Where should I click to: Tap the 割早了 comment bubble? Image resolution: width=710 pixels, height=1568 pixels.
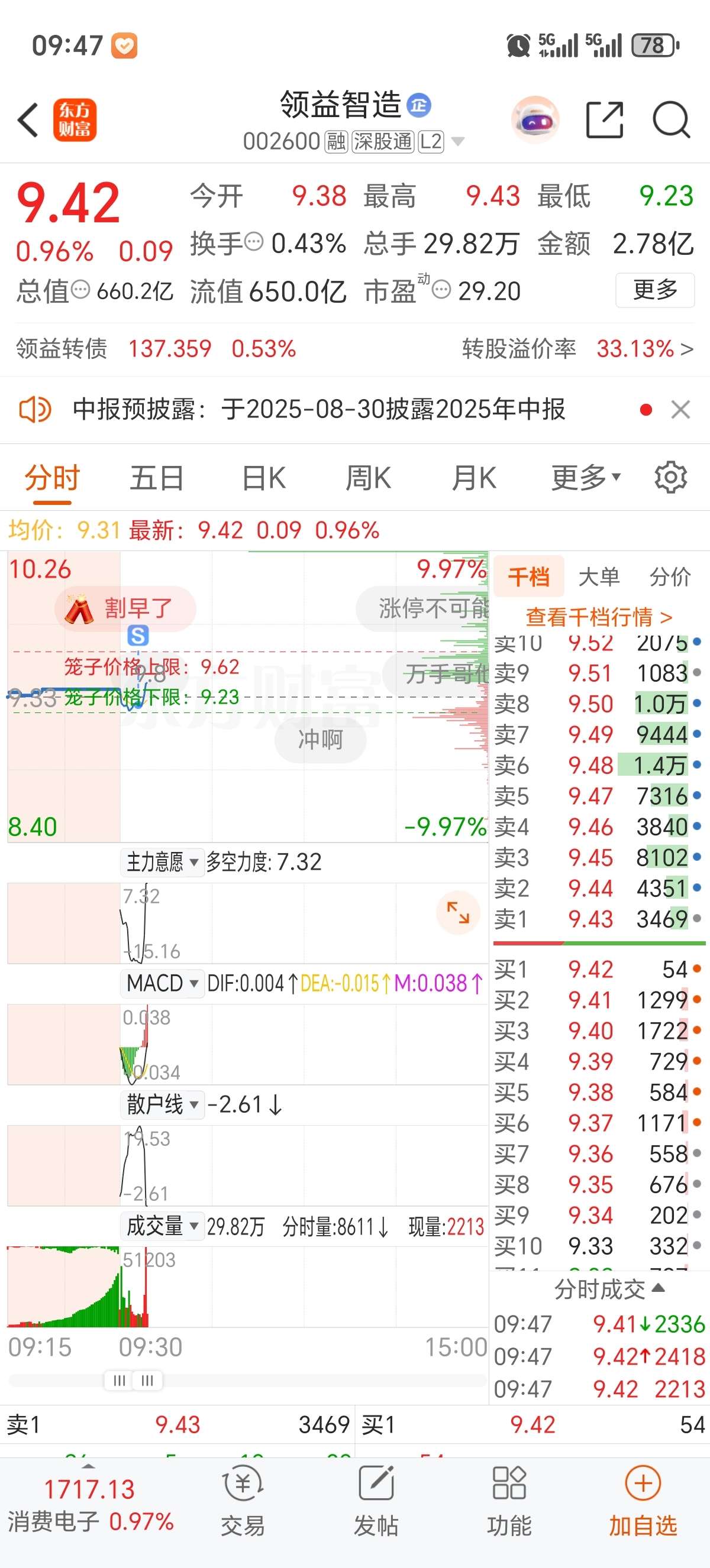click(125, 609)
